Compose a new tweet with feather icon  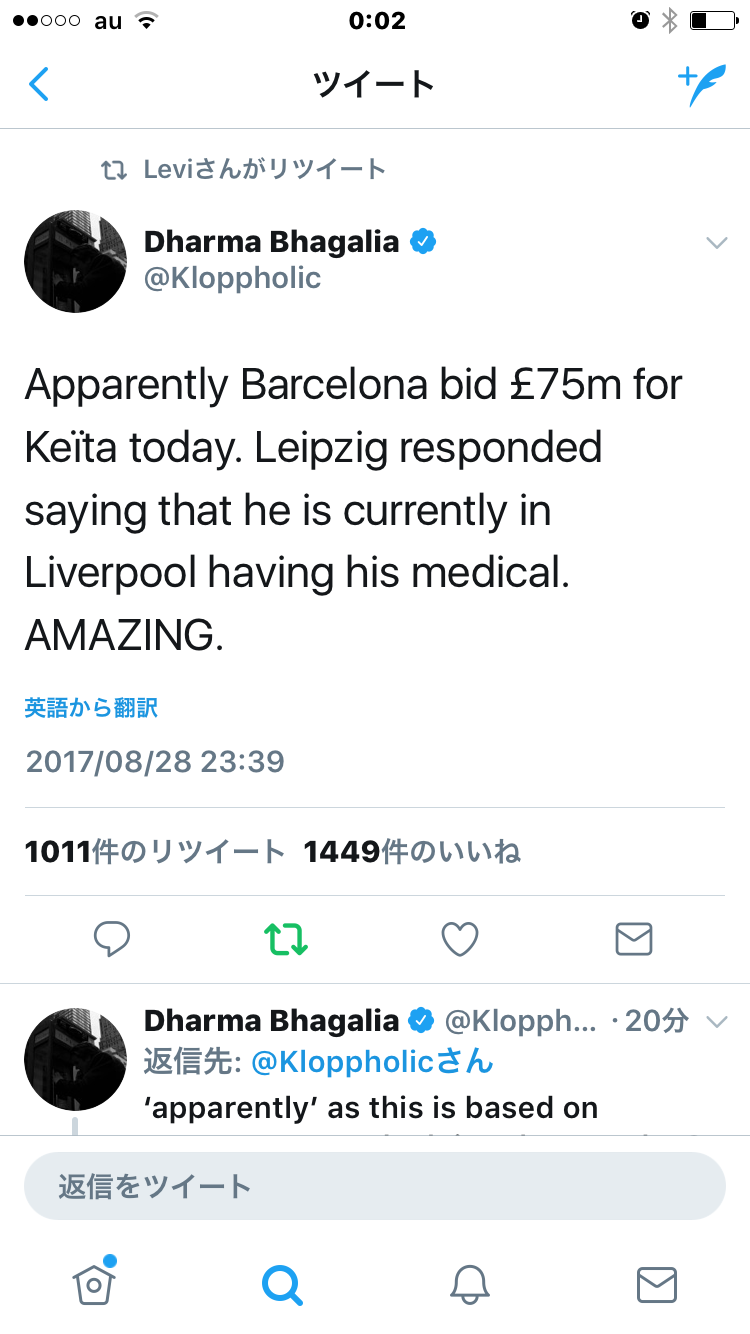pos(701,86)
